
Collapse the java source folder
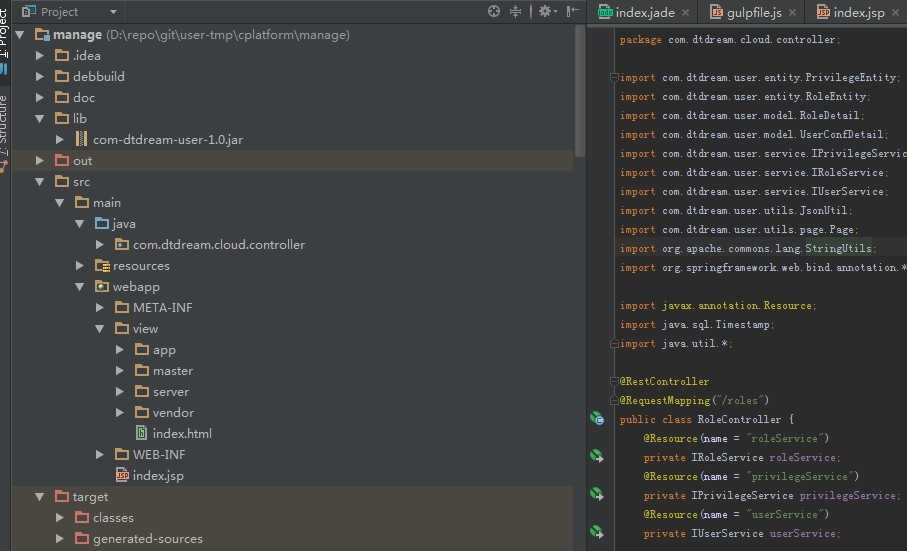point(80,224)
